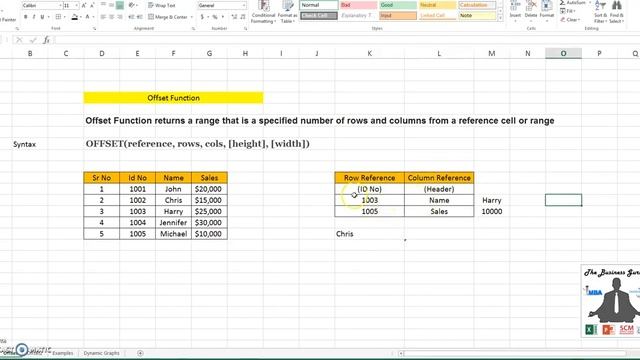Select the yellow Offset Function title cell
This screenshot has height=360, width=640.
pyautogui.click(x=173, y=98)
